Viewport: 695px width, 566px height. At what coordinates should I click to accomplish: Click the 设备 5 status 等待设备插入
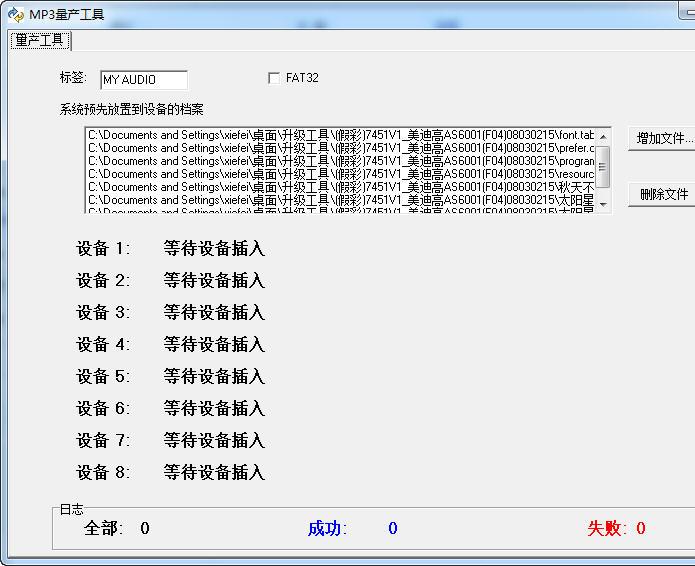tap(214, 376)
